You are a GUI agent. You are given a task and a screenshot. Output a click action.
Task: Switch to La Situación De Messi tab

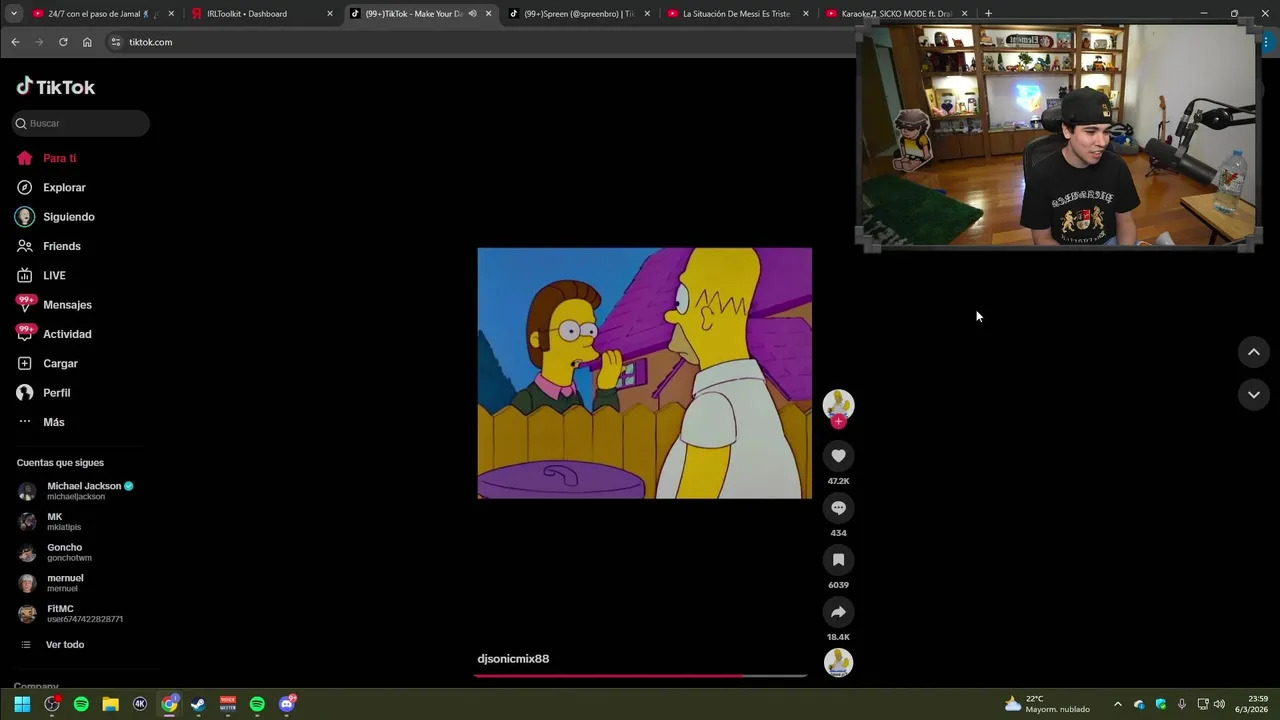738,14
